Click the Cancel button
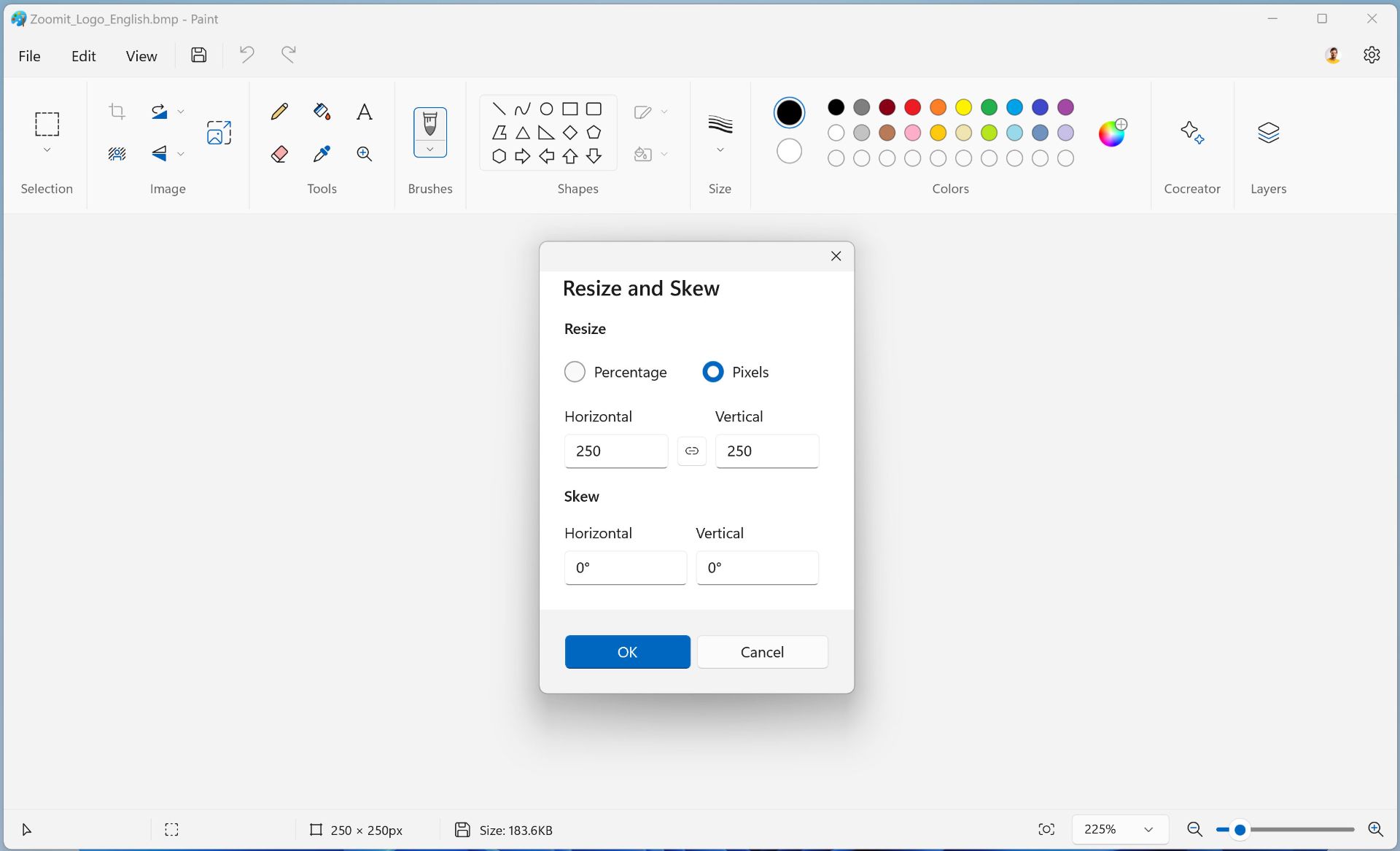The height and width of the screenshot is (851, 1400). click(x=762, y=651)
